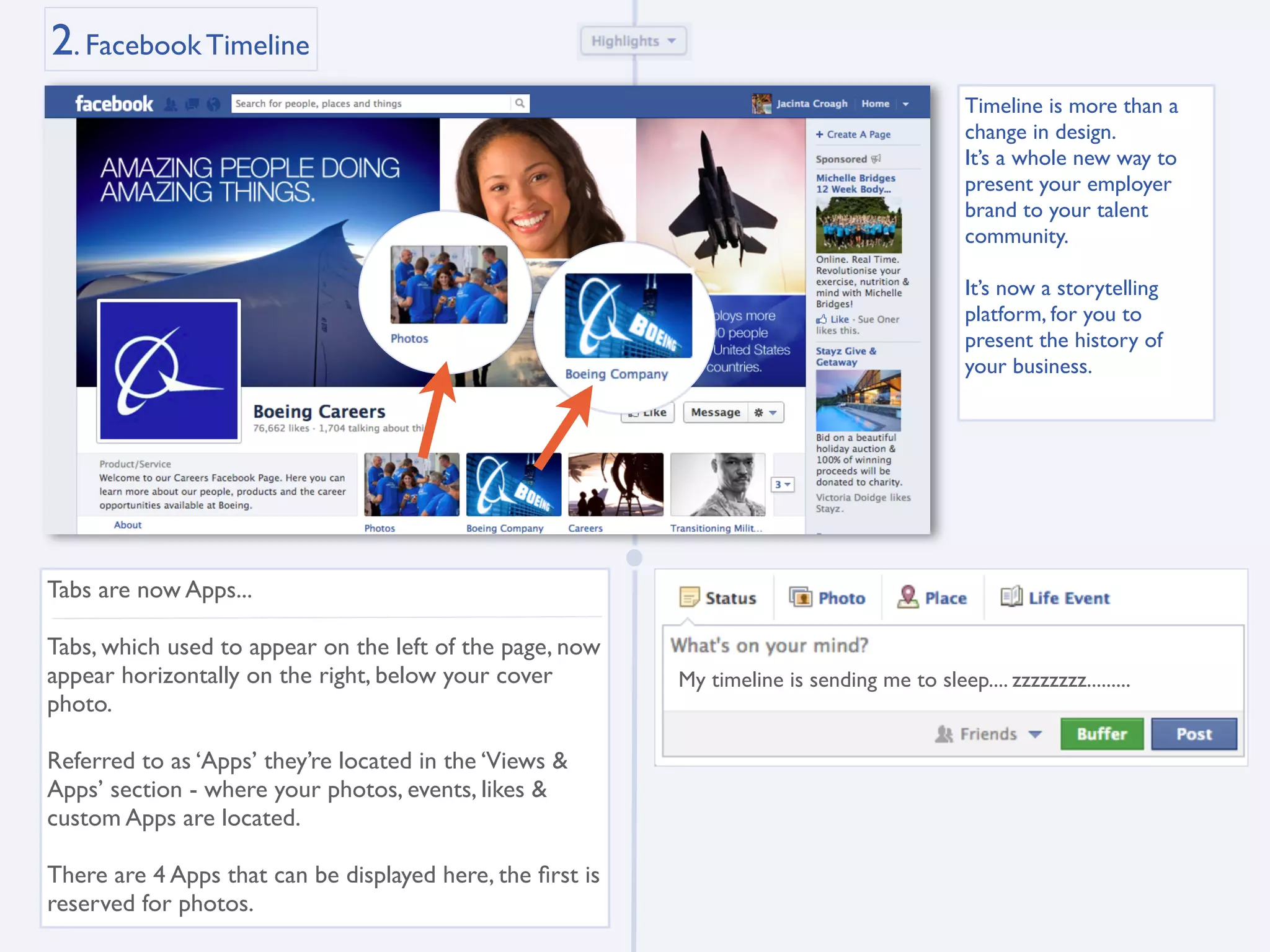
Task: Click the Transitioning Milit... app label
Action: point(716,528)
